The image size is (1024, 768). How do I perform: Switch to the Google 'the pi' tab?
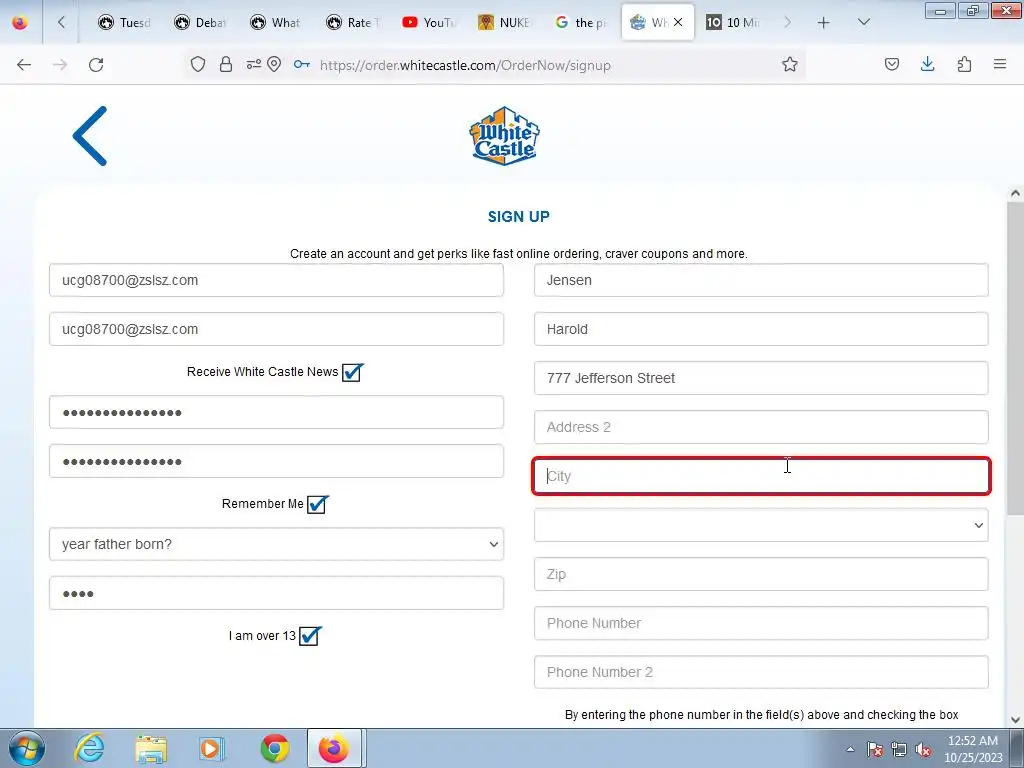(581, 23)
